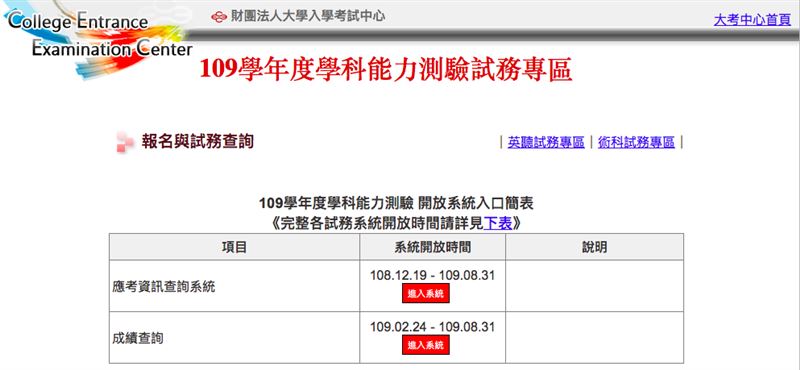Click the 財團法人大學入學考試中心 header text
This screenshot has width=800, height=370.
pos(307,16)
